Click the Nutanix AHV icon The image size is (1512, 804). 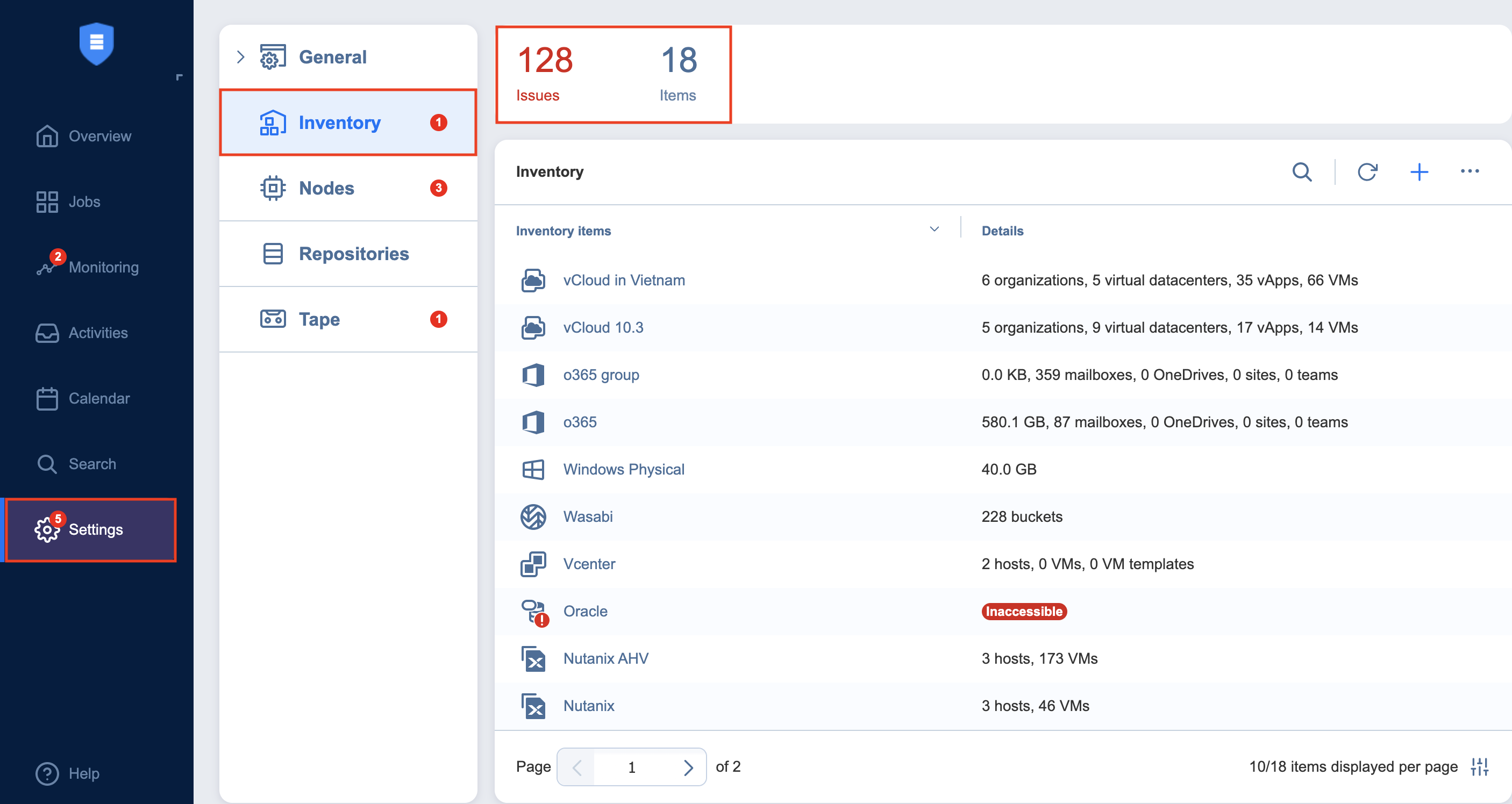(x=533, y=658)
